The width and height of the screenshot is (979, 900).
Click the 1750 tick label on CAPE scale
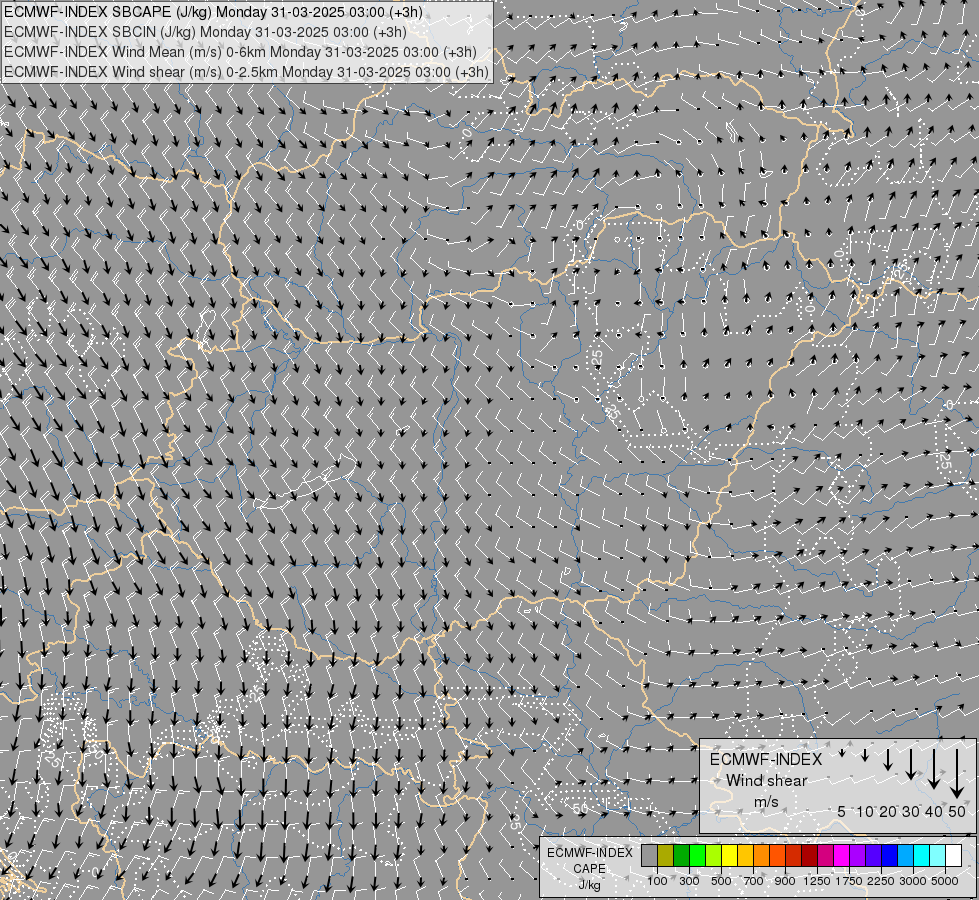coord(849,881)
